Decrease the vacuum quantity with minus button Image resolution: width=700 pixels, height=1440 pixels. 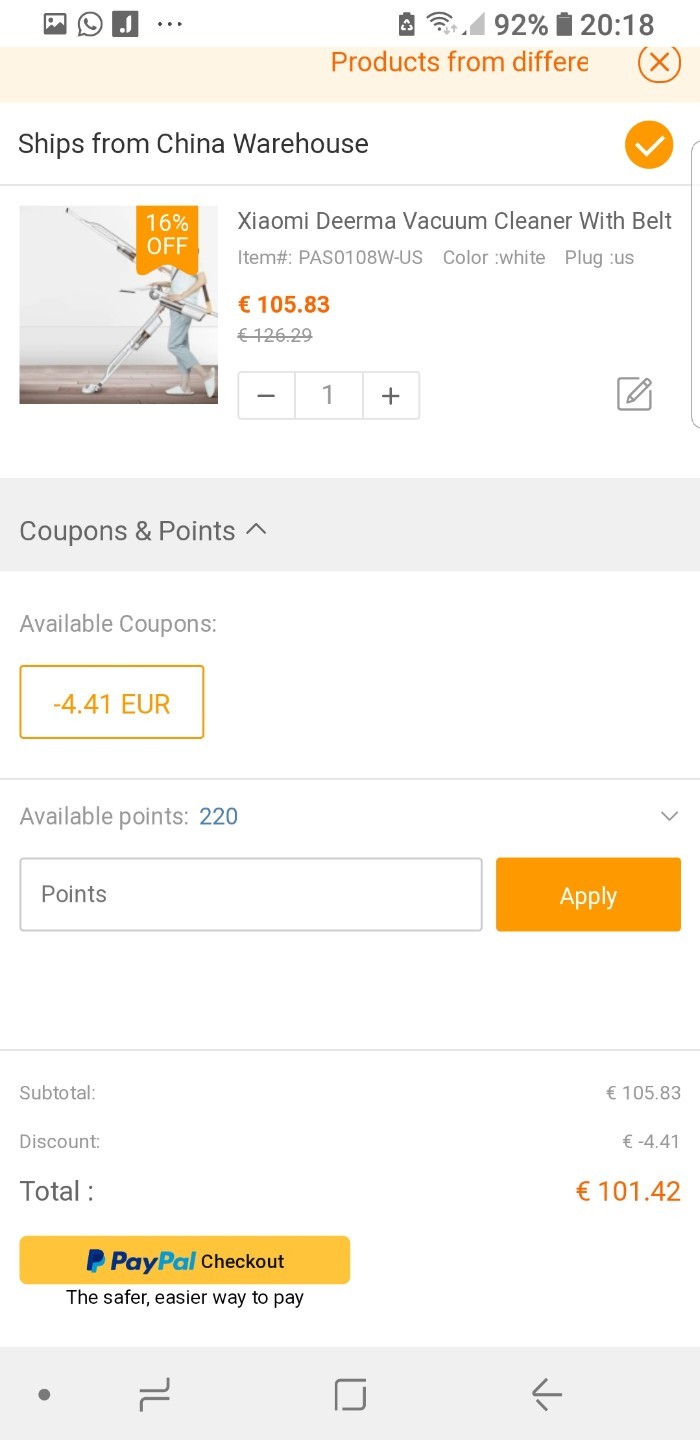(266, 396)
